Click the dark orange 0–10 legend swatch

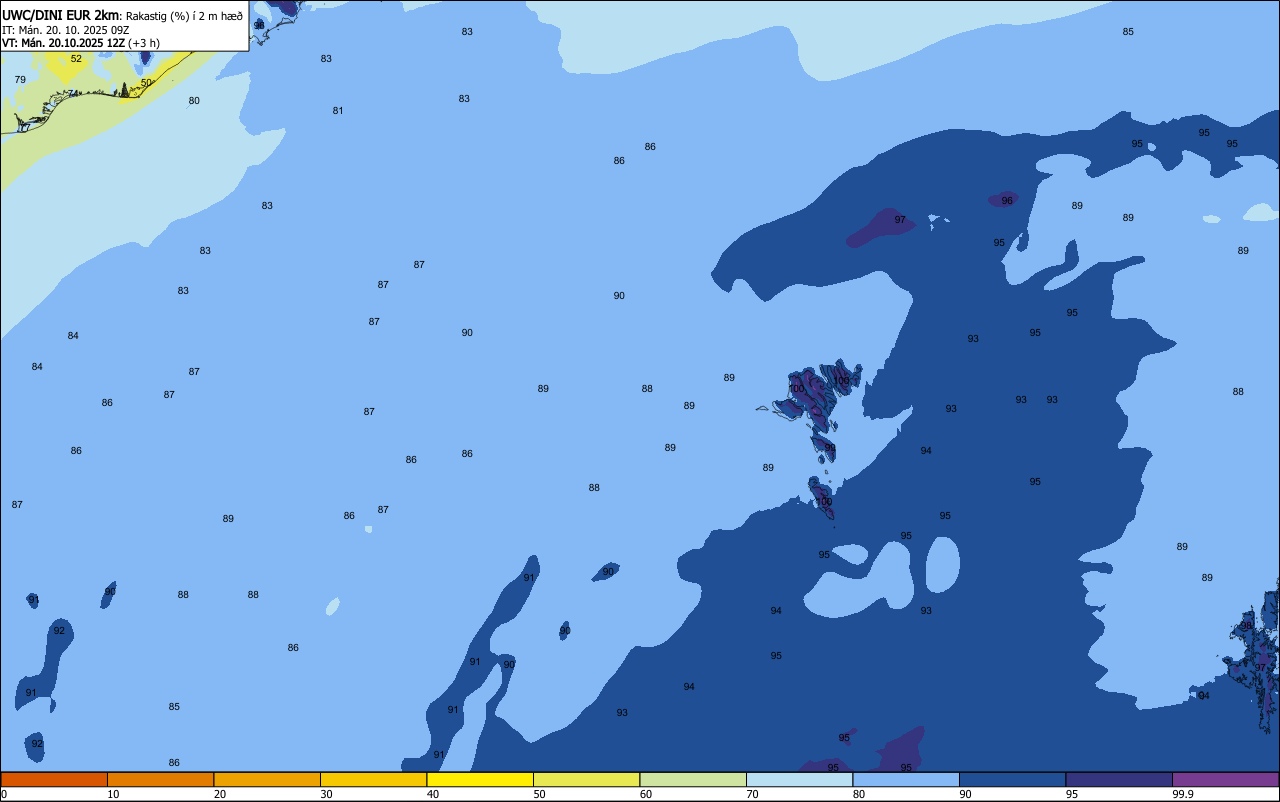[x=54, y=779]
